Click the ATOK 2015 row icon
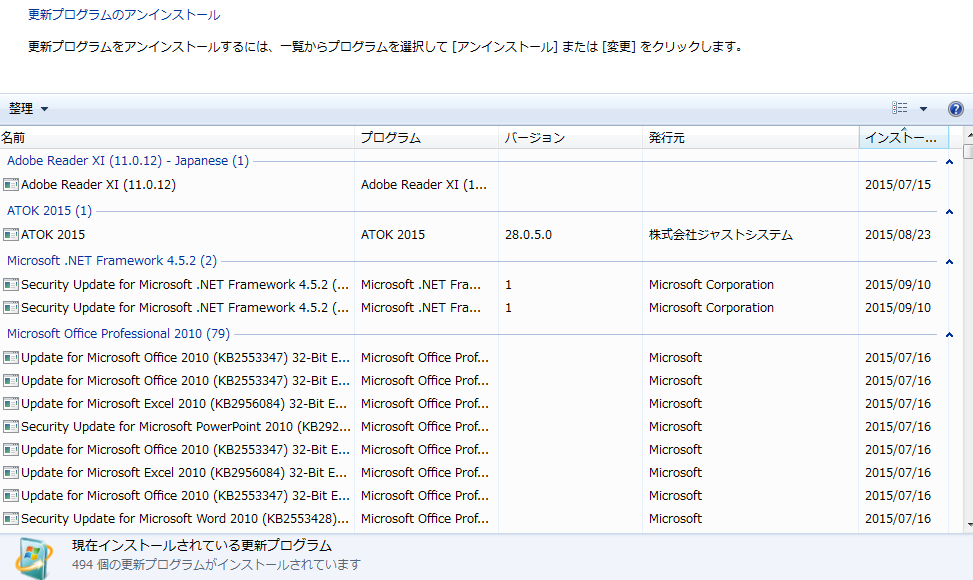Viewport: 973px width, 580px height. coord(11,235)
